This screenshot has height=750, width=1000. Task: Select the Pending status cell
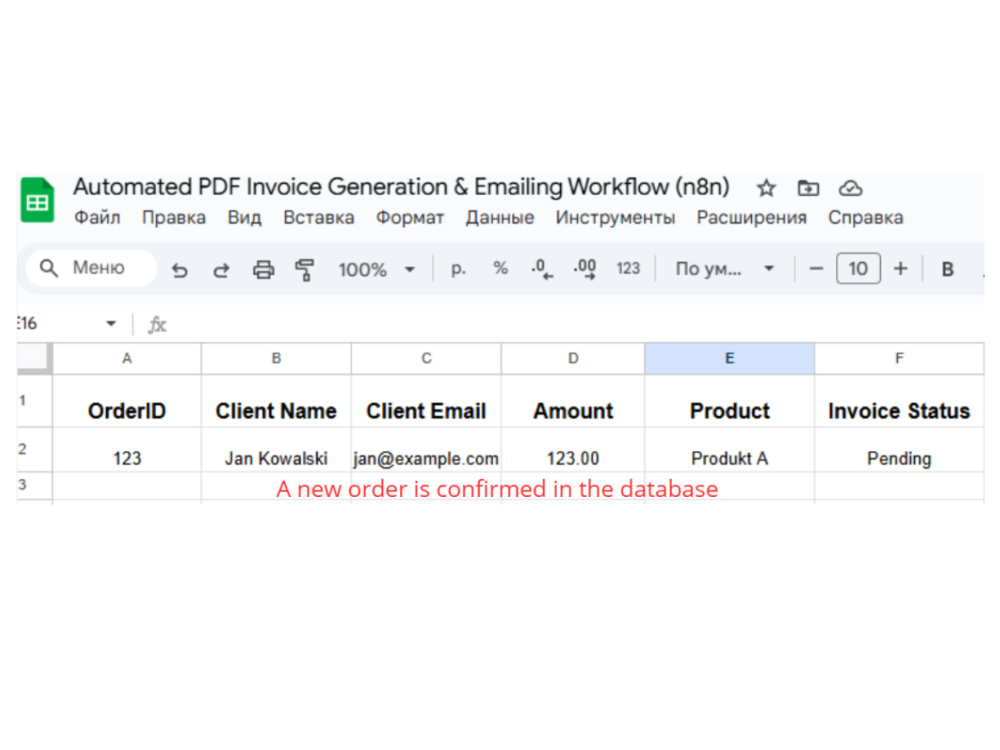[x=899, y=450]
